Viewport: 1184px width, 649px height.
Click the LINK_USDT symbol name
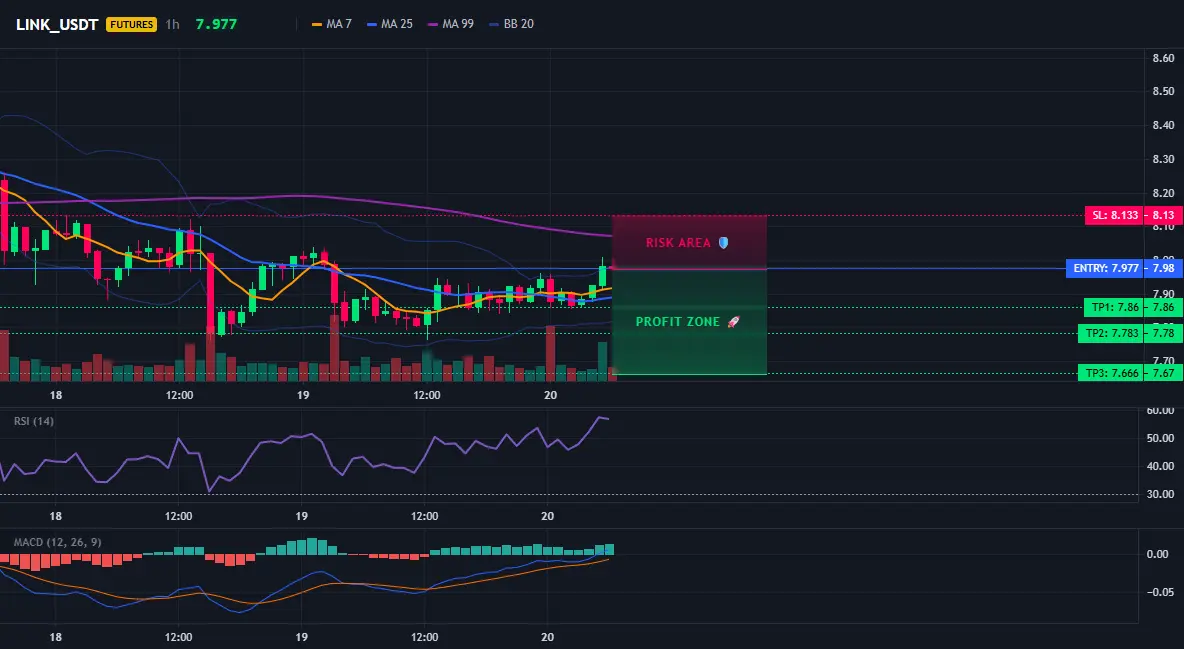57,24
